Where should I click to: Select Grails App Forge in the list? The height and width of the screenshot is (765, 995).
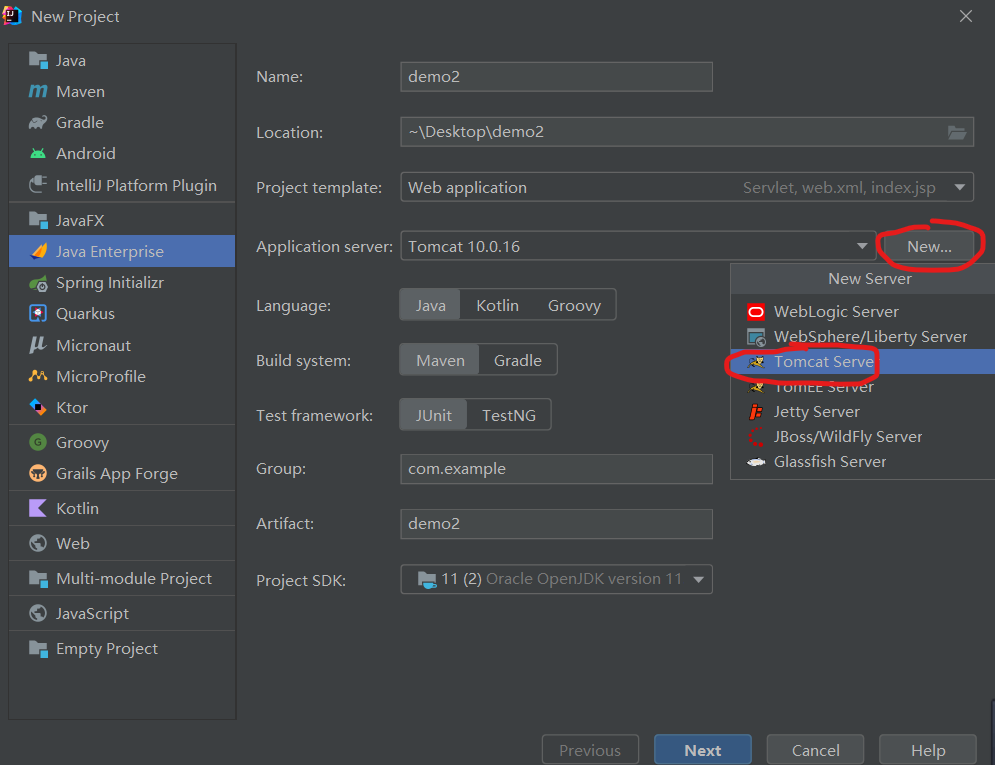point(122,473)
